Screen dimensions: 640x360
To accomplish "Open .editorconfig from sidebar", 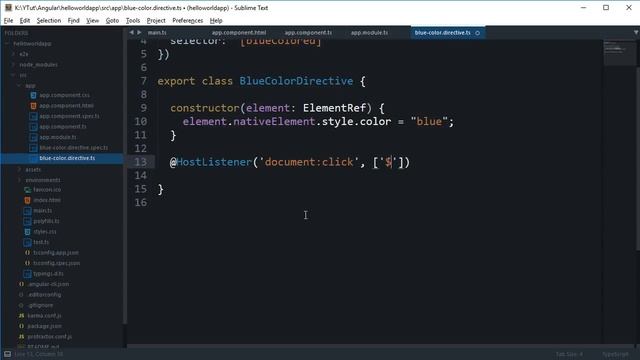I will (x=44, y=295).
